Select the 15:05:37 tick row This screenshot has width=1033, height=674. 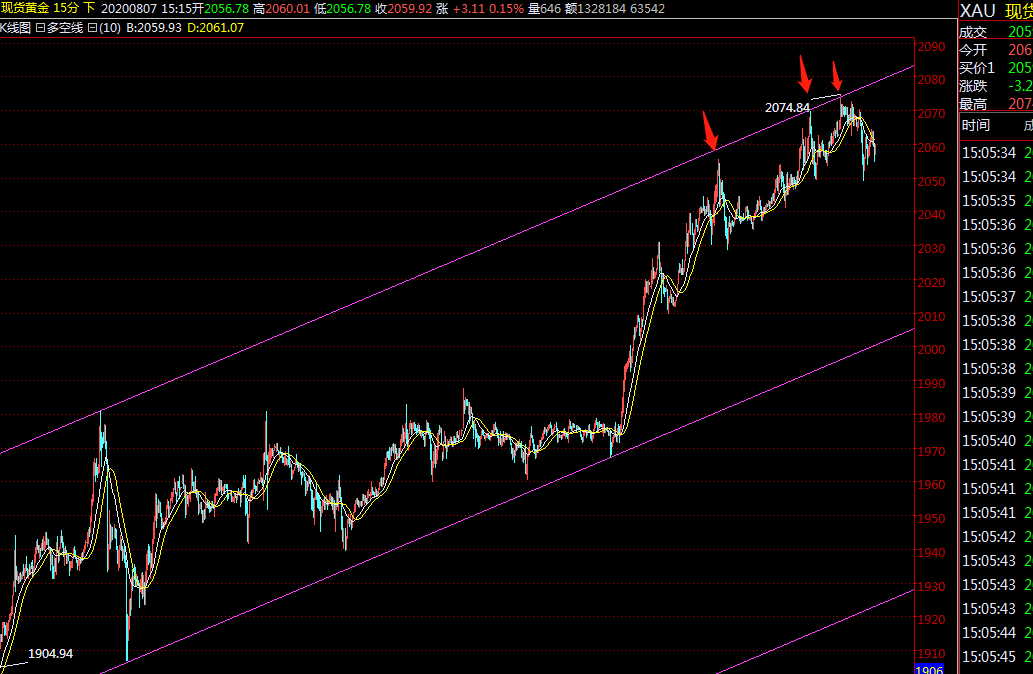pos(995,296)
